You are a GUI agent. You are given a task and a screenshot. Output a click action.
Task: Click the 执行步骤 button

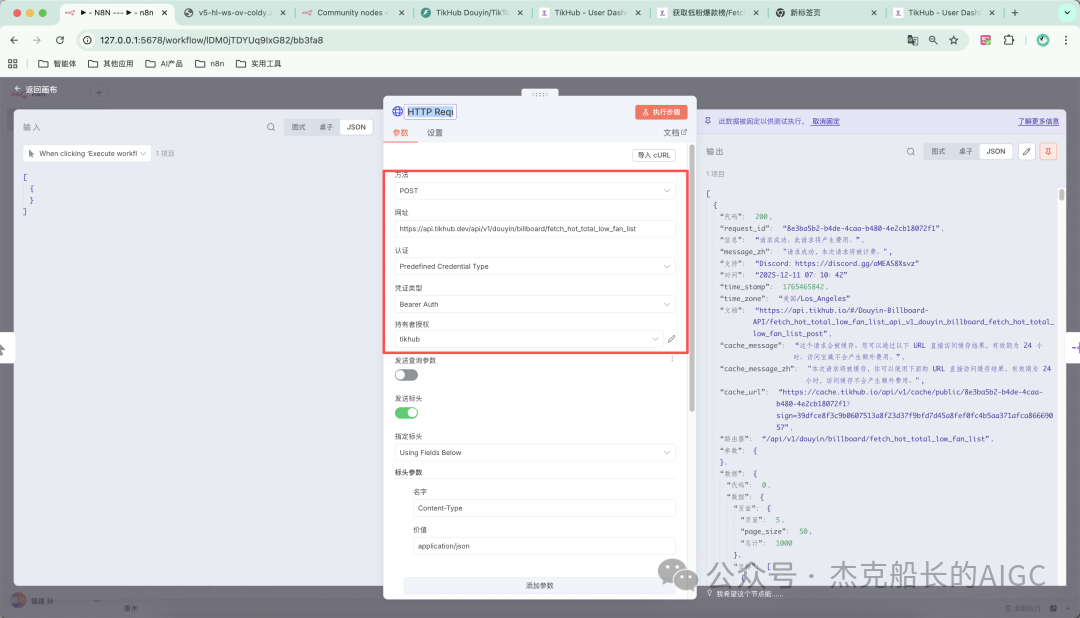pyautogui.click(x=661, y=112)
